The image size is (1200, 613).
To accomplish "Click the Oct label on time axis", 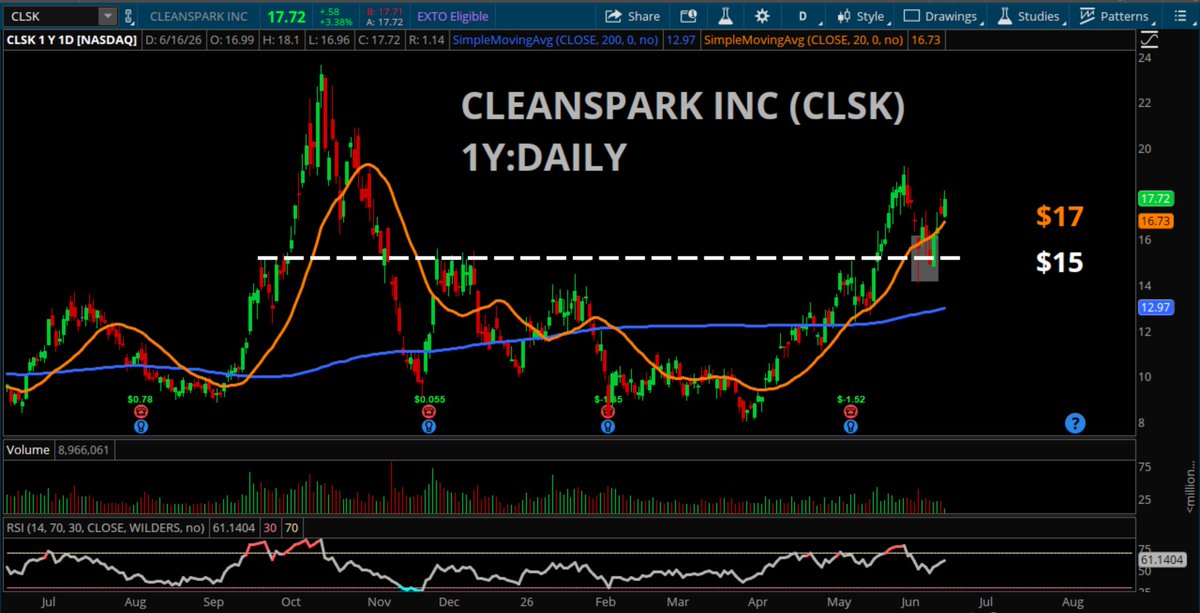I will 291,604.
